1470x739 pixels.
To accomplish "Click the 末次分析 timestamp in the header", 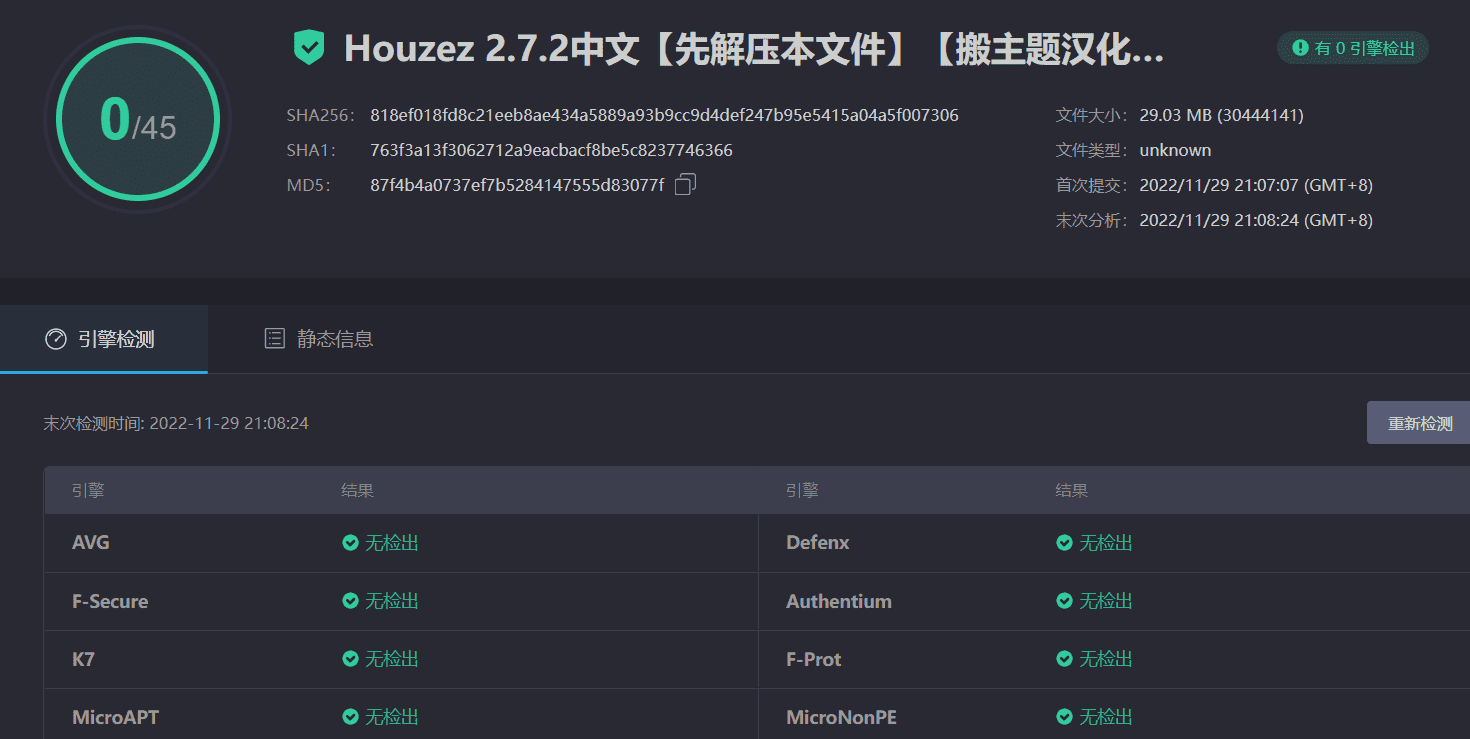I will [1256, 220].
